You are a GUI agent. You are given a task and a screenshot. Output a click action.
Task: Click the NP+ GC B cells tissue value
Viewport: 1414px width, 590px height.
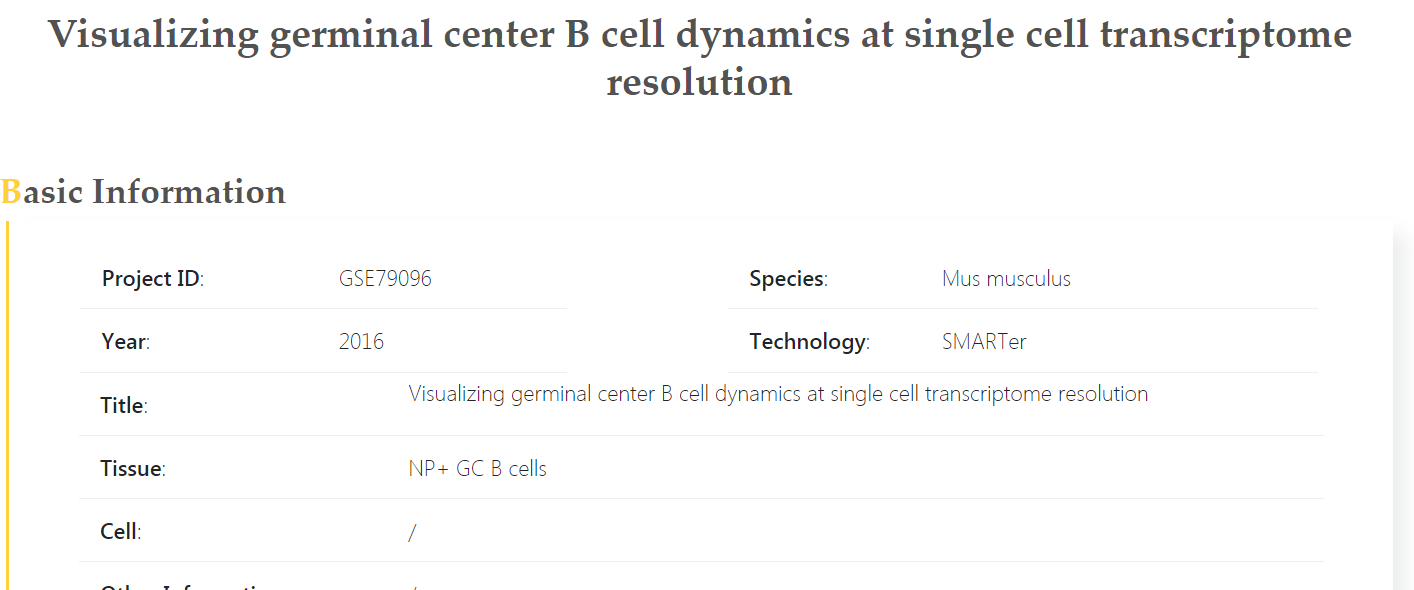pyautogui.click(x=477, y=468)
